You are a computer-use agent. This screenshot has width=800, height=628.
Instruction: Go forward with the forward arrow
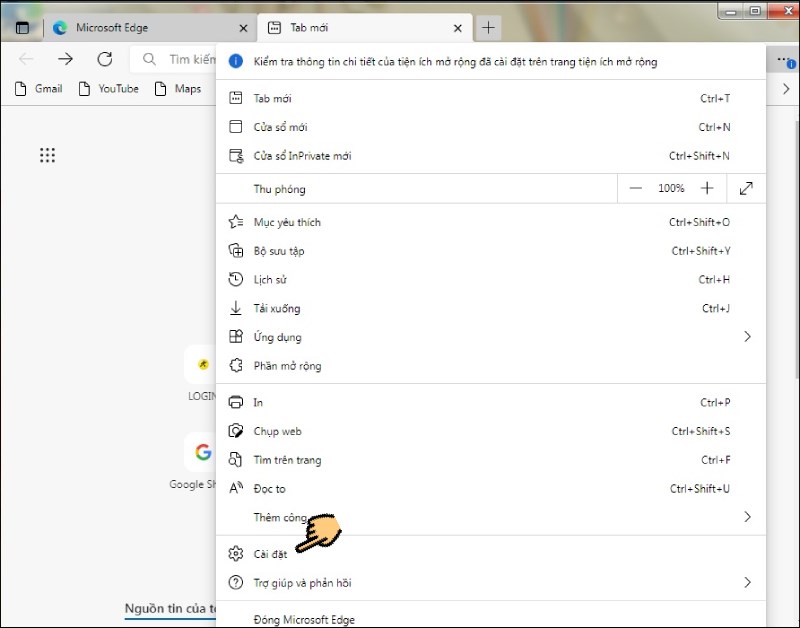(65, 59)
